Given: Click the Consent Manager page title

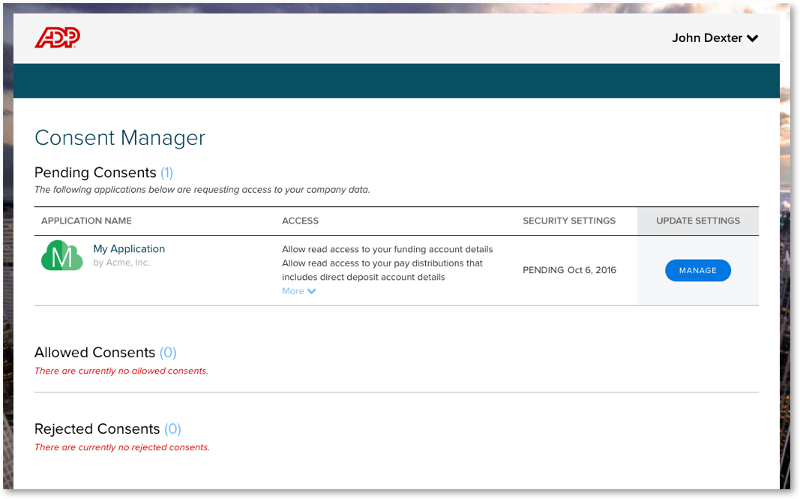Looking at the screenshot, I should pyautogui.click(x=120, y=138).
